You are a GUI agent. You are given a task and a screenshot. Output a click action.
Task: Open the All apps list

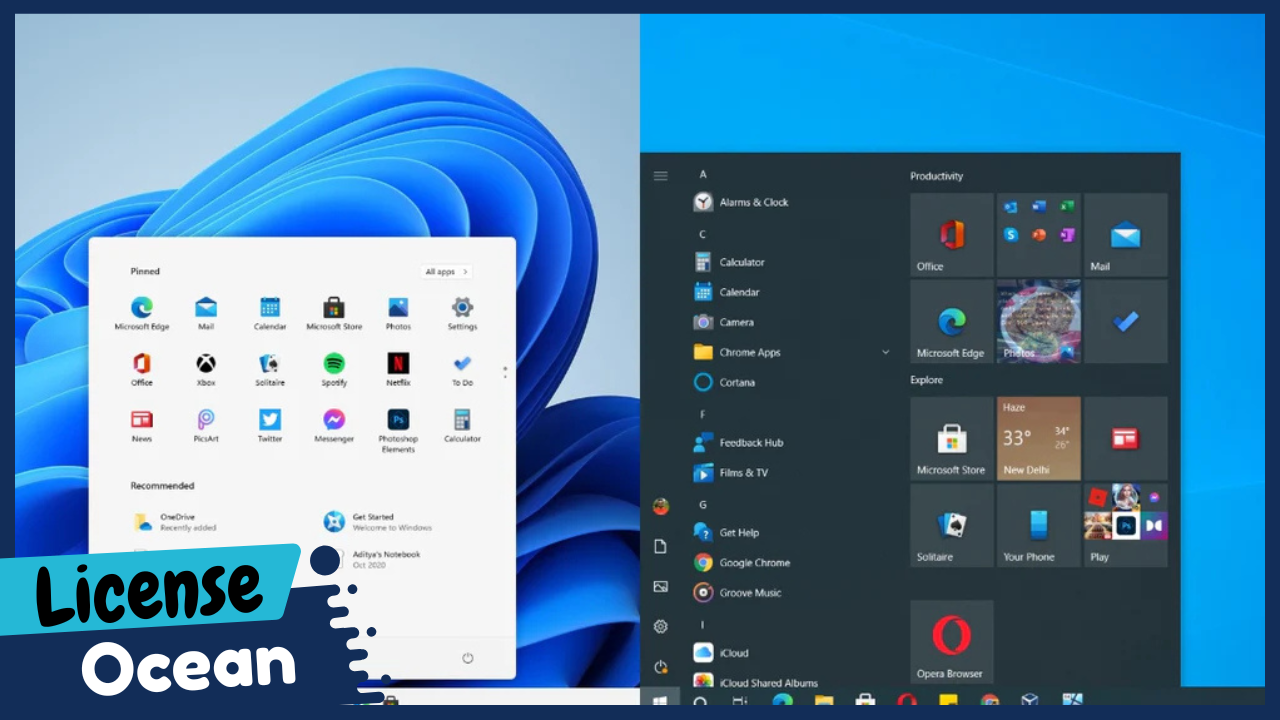445,272
